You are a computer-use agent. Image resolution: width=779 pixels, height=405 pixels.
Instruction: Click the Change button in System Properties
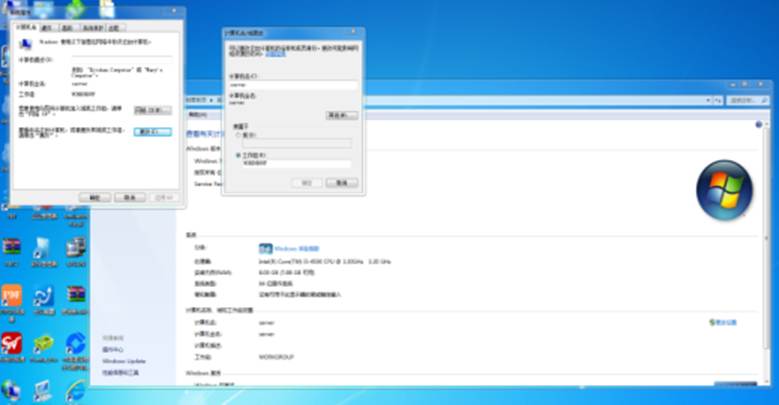point(153,131)
